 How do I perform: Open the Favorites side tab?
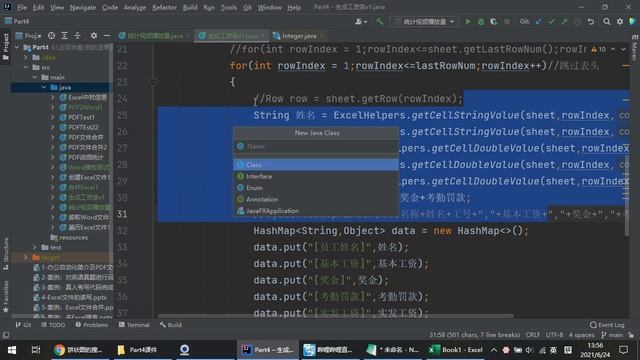(x=5, y=296)
